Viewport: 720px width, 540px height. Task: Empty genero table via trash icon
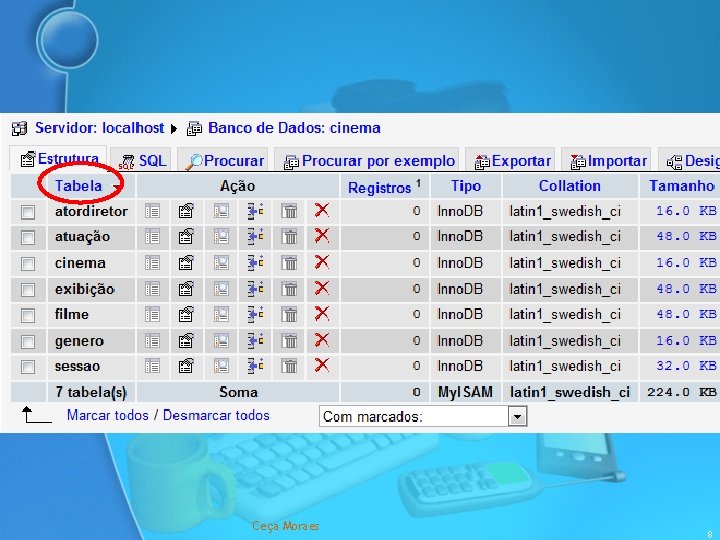click(289, 341)
